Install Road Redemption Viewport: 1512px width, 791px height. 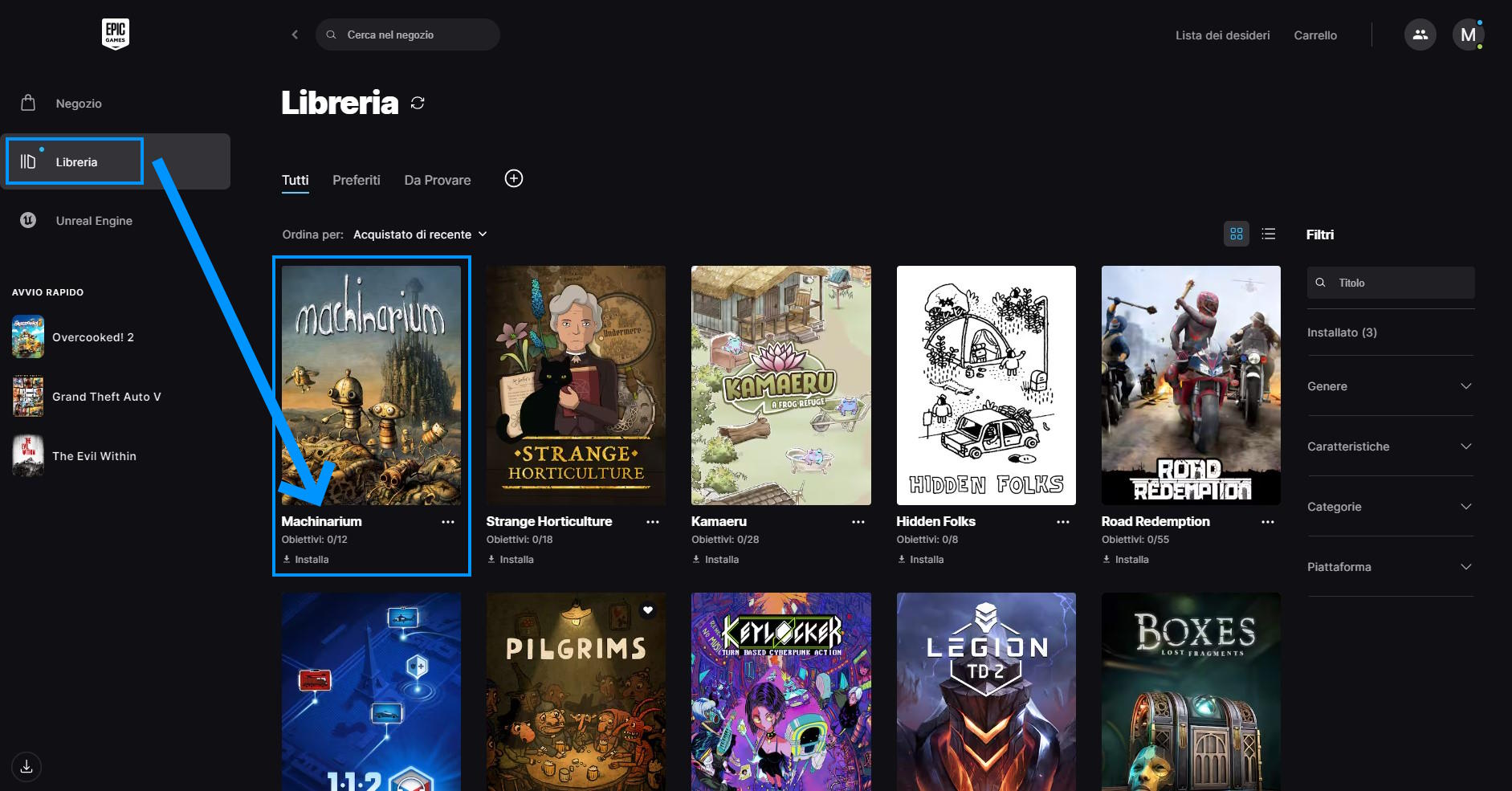(x=1125, y=560)
